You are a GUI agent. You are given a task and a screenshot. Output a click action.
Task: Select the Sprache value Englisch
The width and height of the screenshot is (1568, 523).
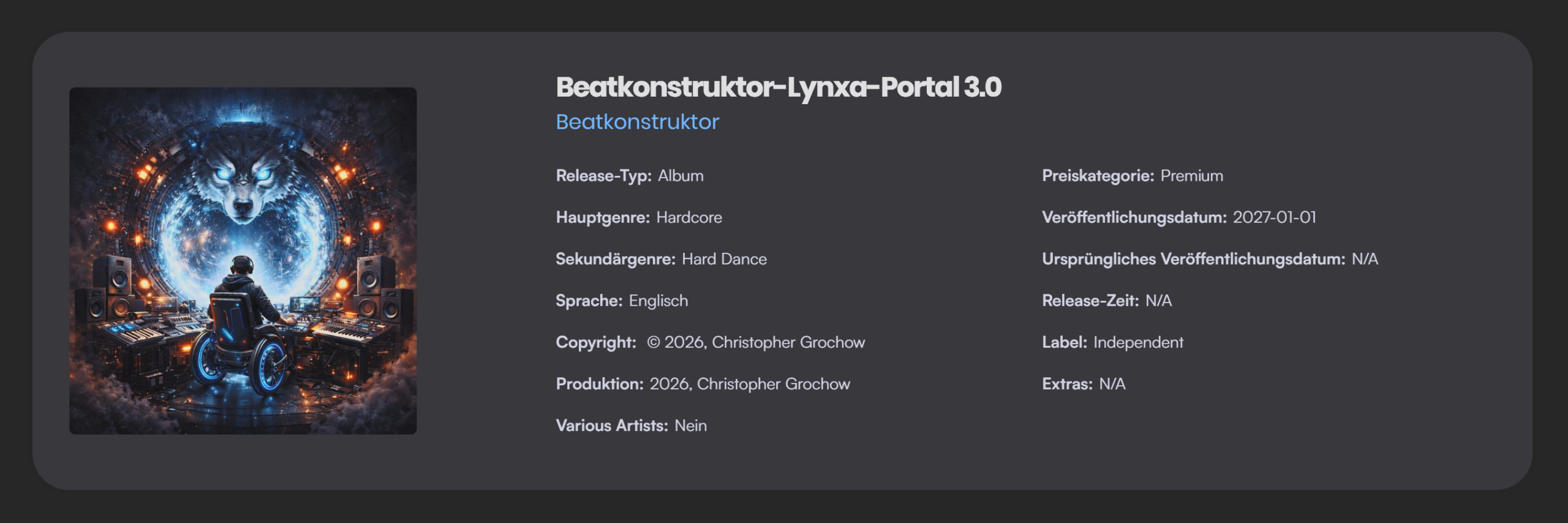(x=658, y=301)
